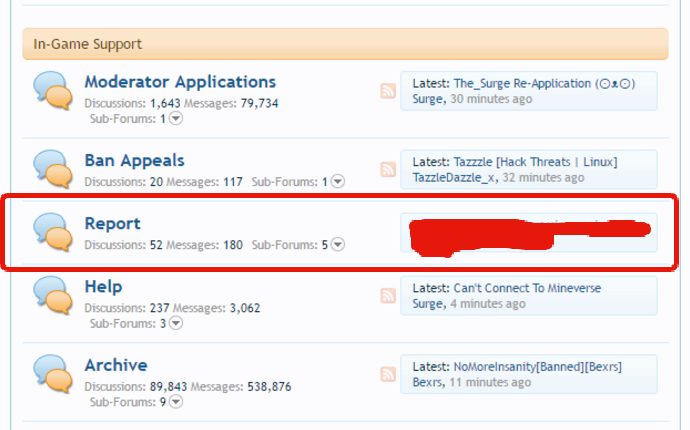Expand Help sub-forums dropdown

[176, 323]
